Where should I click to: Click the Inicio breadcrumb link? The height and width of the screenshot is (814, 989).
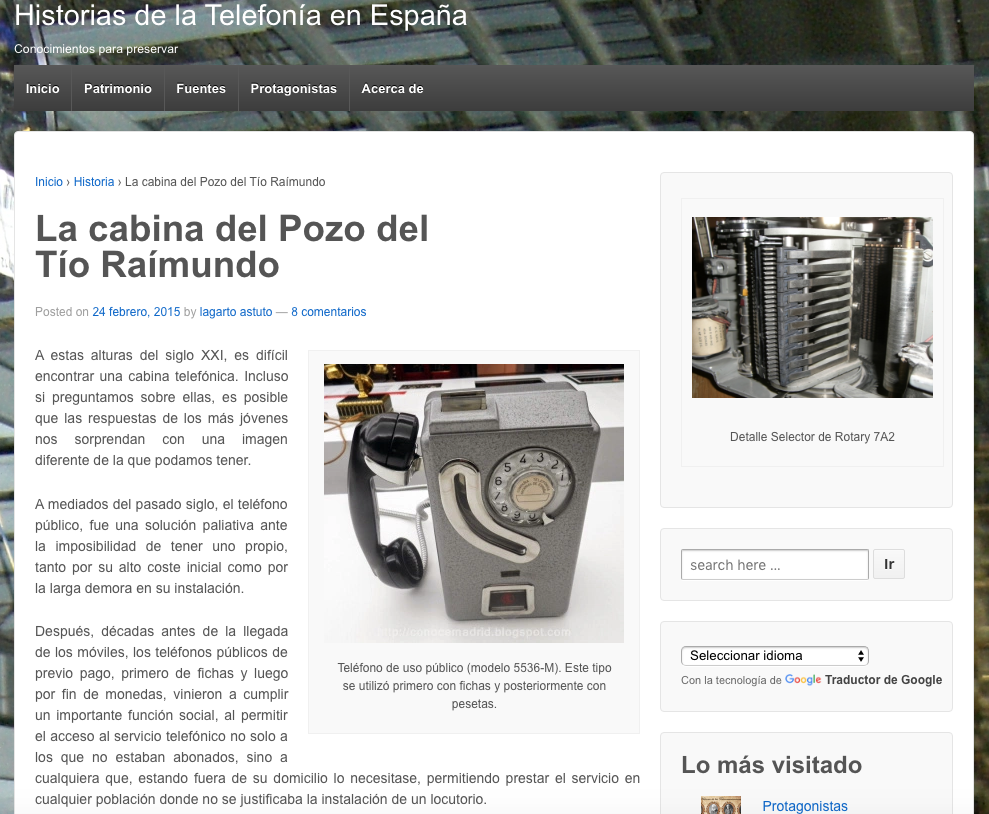coord(48,182)
